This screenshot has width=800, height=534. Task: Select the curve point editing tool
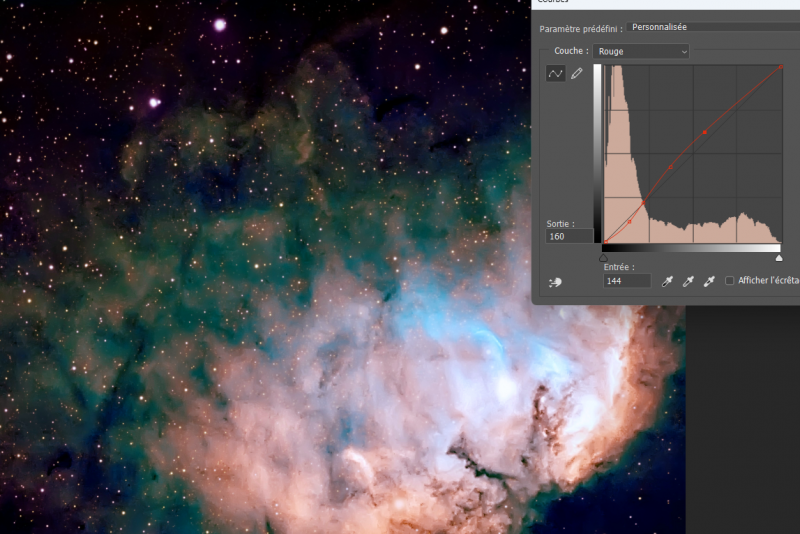pos(556,74)
